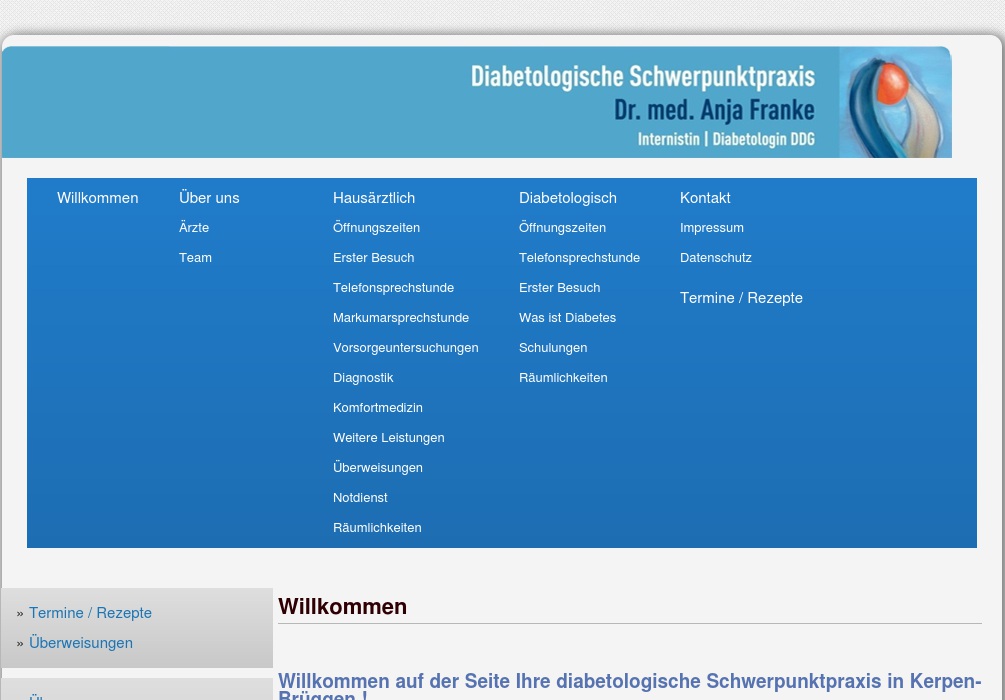The width and height of the screenshot is (1005, 700).
Task: Open the Willkommen menu item
Action: point(97,198)
